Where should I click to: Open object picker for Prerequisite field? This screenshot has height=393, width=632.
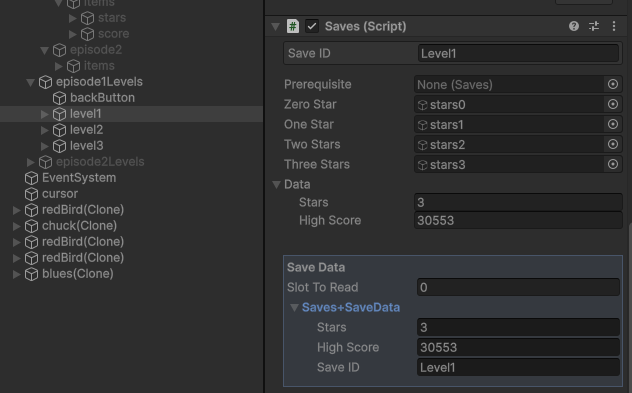613,84
